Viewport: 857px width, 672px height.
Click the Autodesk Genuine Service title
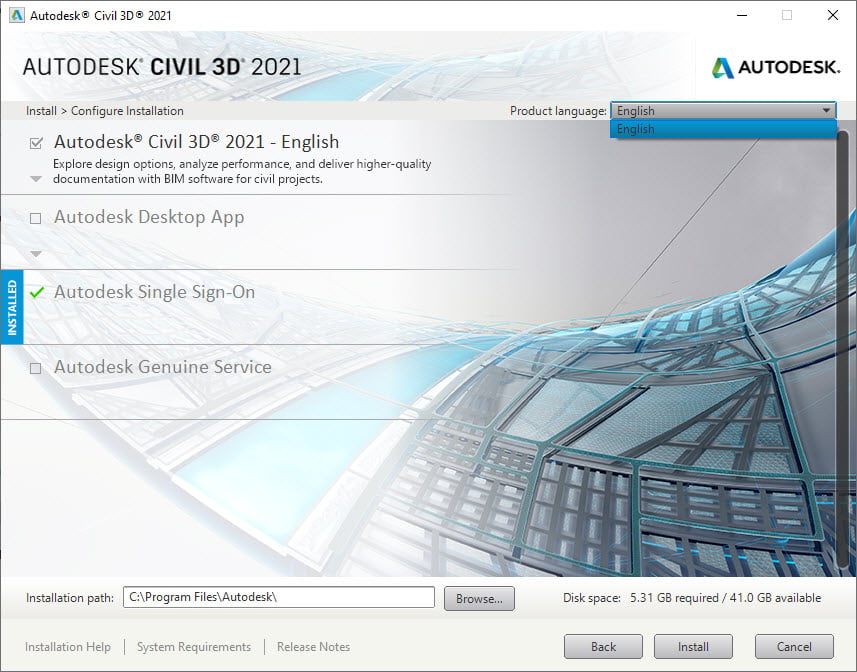click(162, 367)
